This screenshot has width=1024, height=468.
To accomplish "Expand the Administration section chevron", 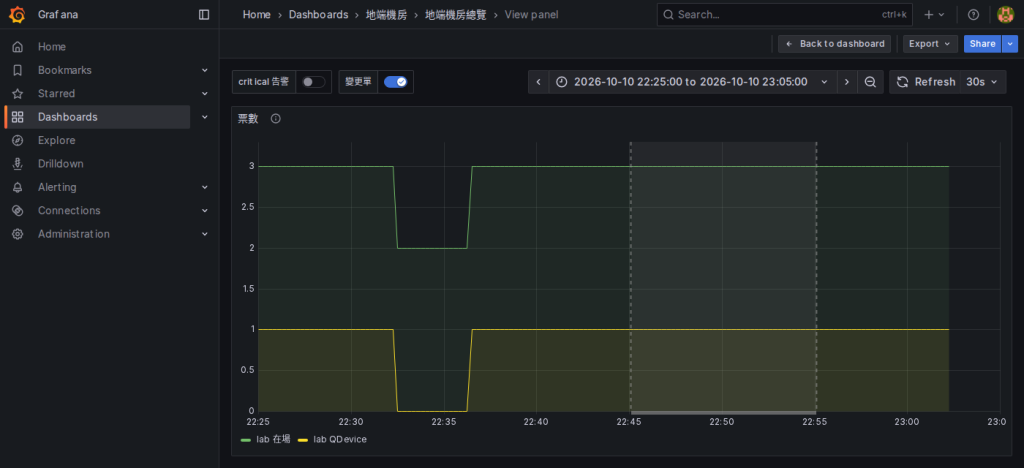I will click(204, 234).
